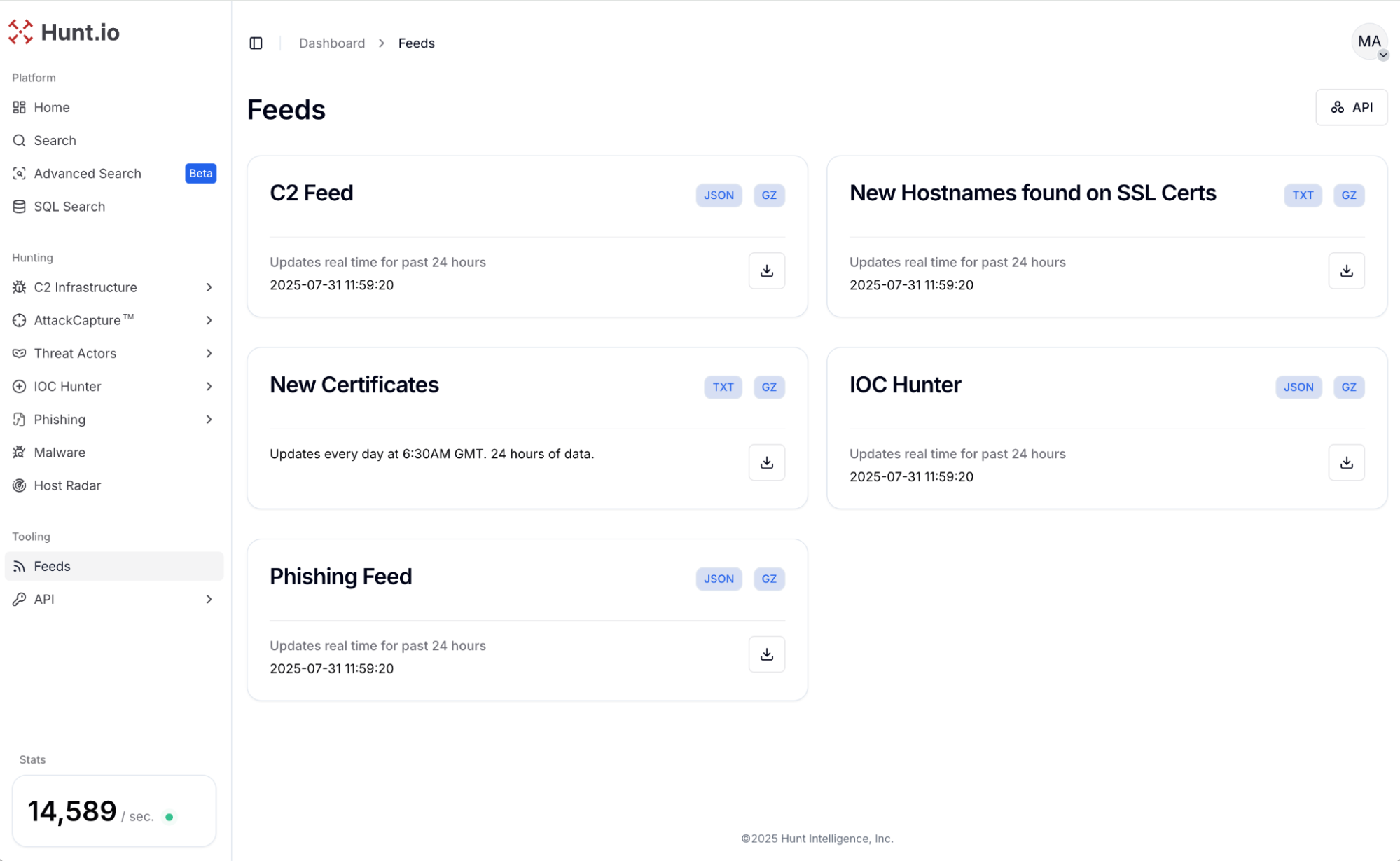Click the Threat Actors mask icon

point(19,353)
